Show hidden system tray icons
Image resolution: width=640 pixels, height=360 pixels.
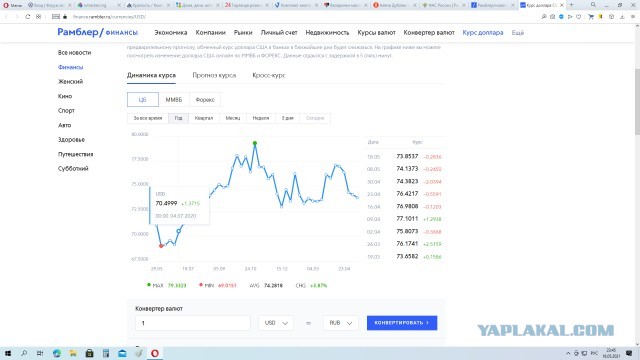[568, 353]
